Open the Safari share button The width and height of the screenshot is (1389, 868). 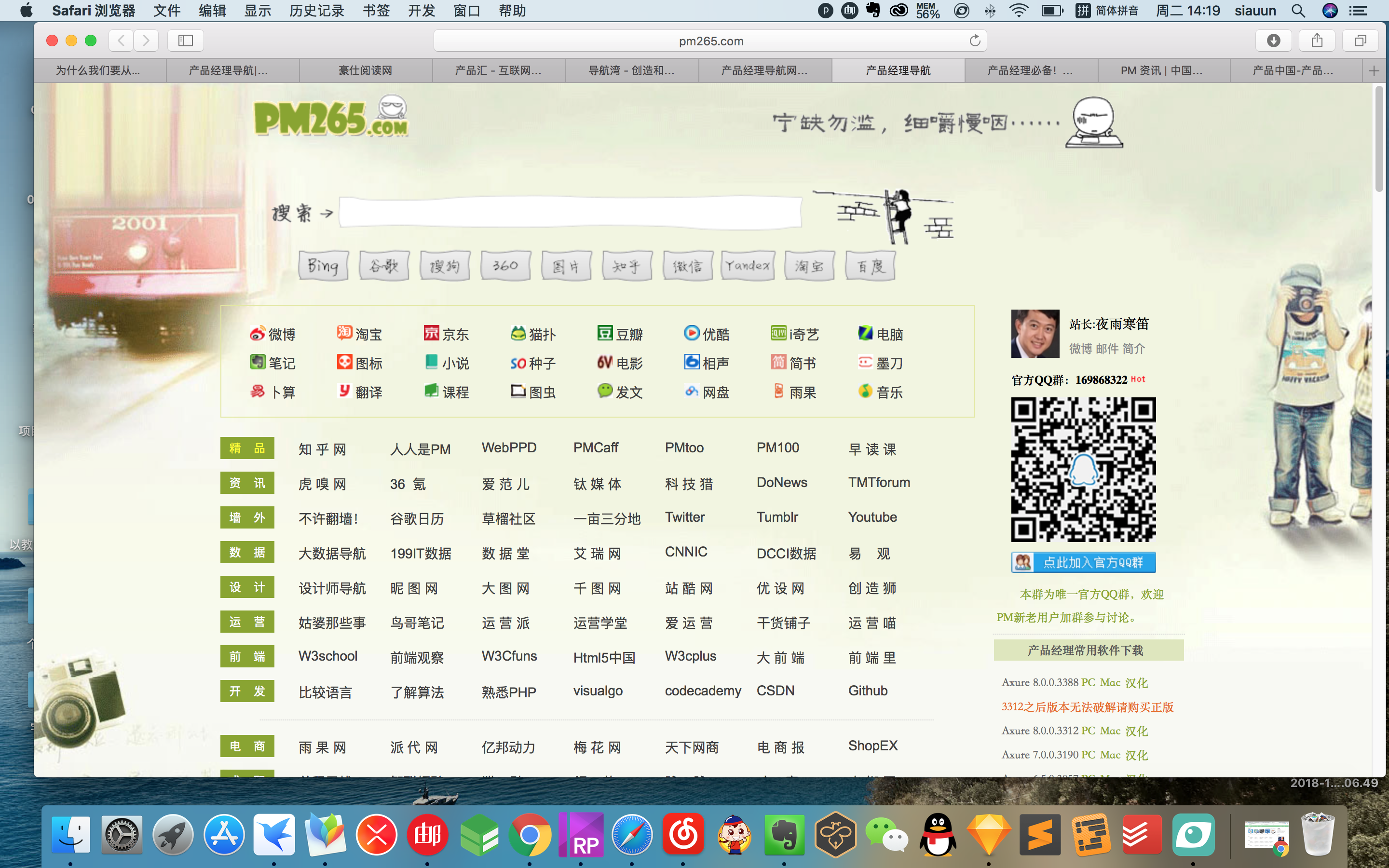1317,40
